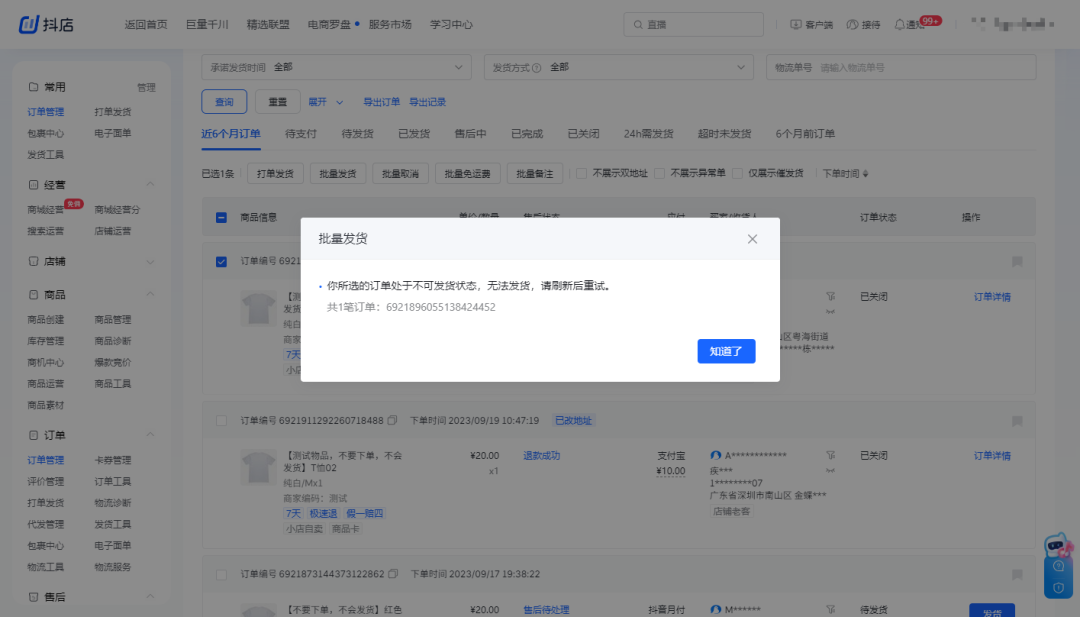Viewport: 1080px width, 617px height.
Task: Close the 批量发货 dialog
Action: coord(752,239)
